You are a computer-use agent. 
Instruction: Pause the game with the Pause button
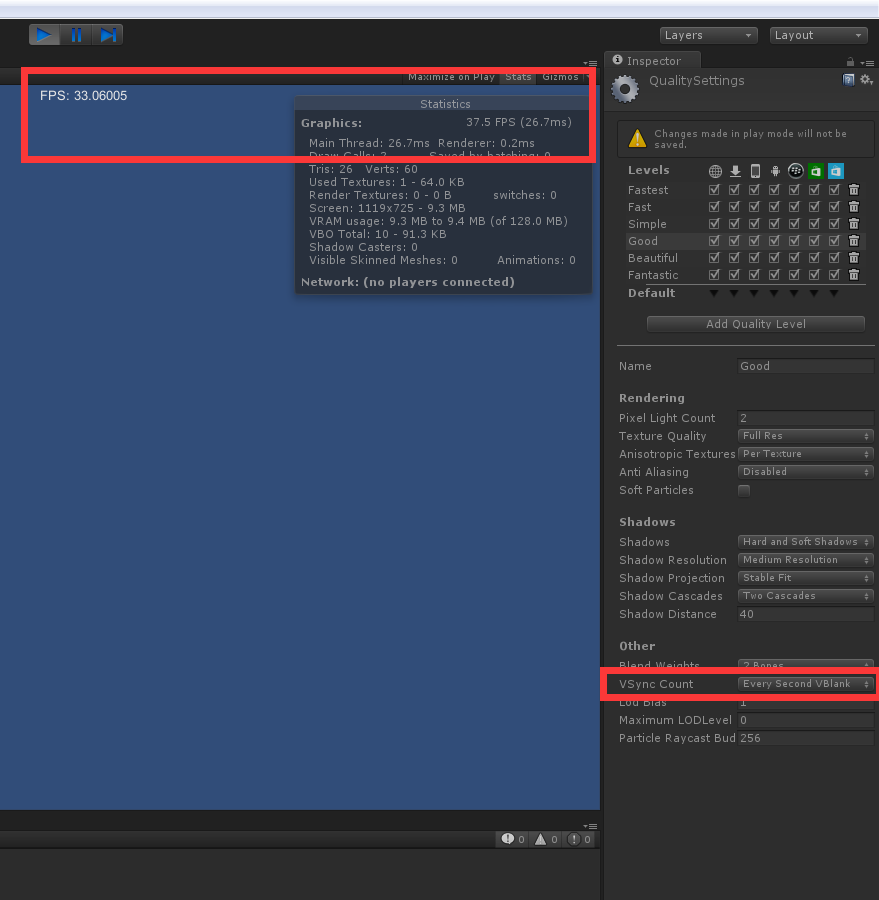[x=76, y=35]
